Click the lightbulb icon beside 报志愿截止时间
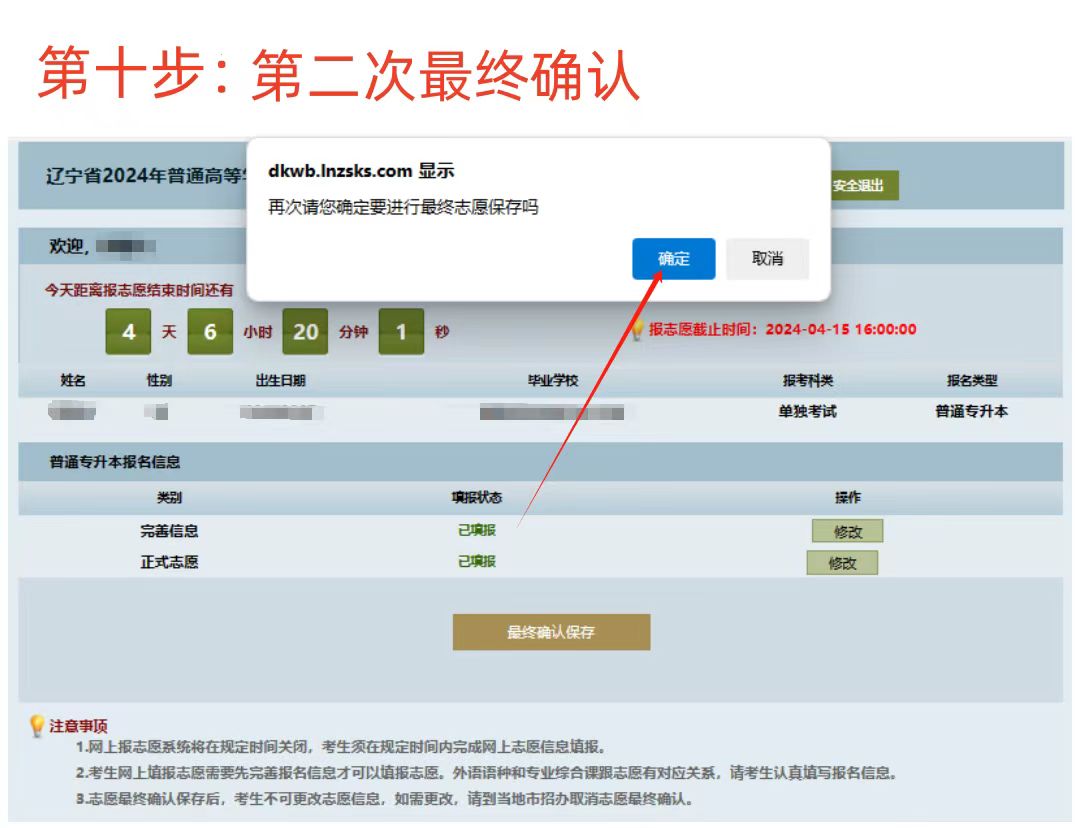 (x=637, y=329)
